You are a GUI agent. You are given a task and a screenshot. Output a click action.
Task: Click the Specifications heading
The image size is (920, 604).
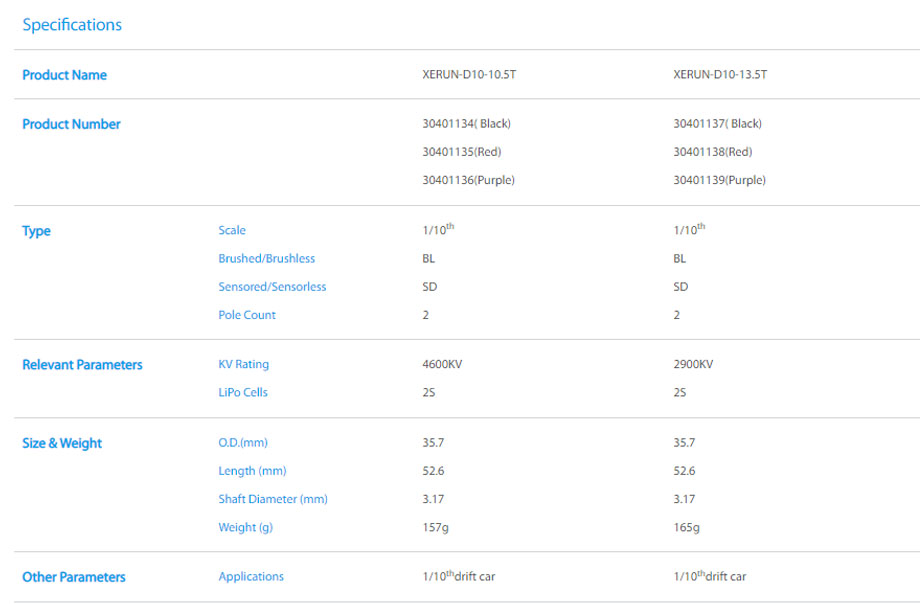click(72, 25)
